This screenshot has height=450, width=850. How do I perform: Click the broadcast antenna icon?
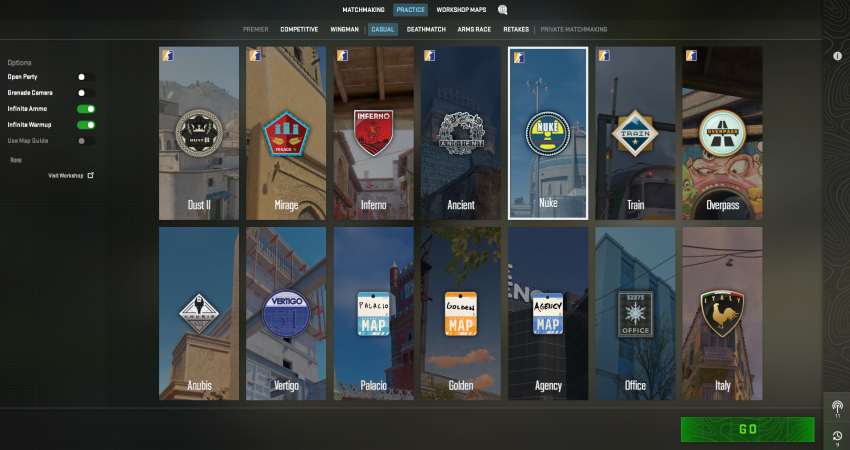point(836,408)
